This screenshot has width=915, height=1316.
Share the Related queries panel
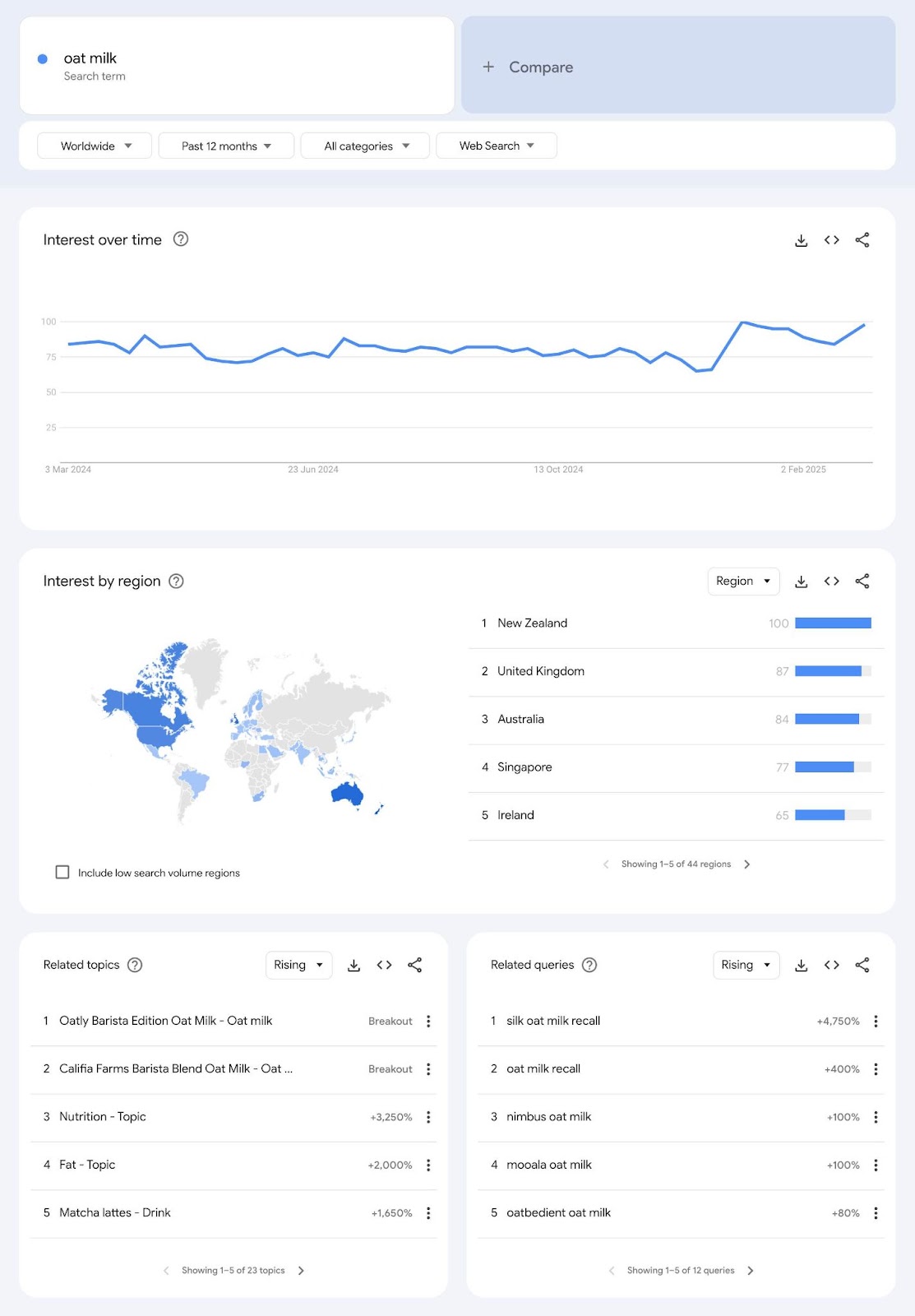862,965
